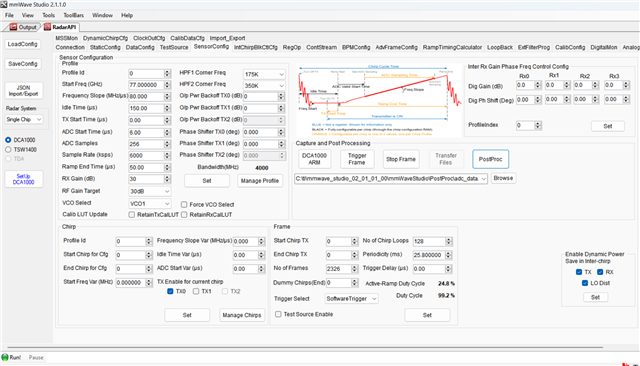The image size is (640, 366).
Task: Uncheck TX0 enable for current chirp
Action: click(x=170, y=291)
